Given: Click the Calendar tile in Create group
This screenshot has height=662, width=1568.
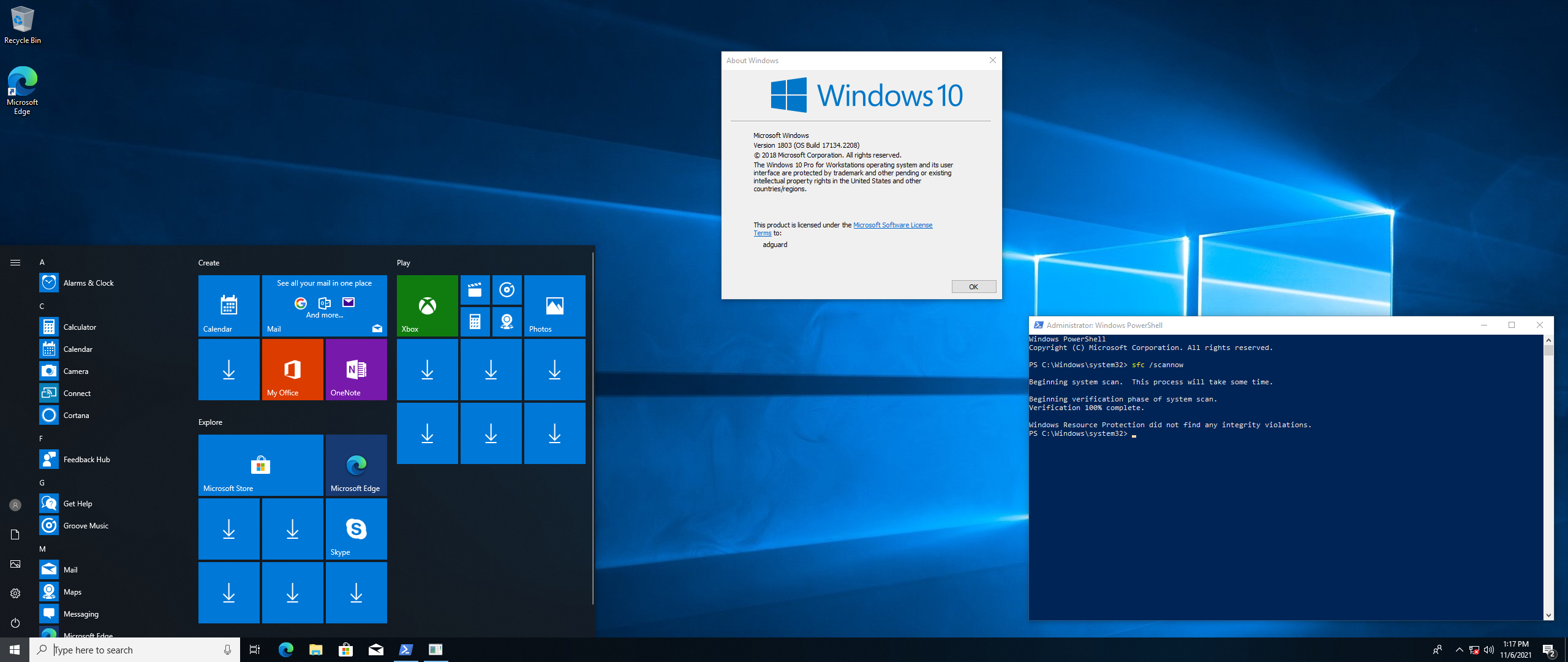Looking at the screenshot, I should click(x=229, y=306).
